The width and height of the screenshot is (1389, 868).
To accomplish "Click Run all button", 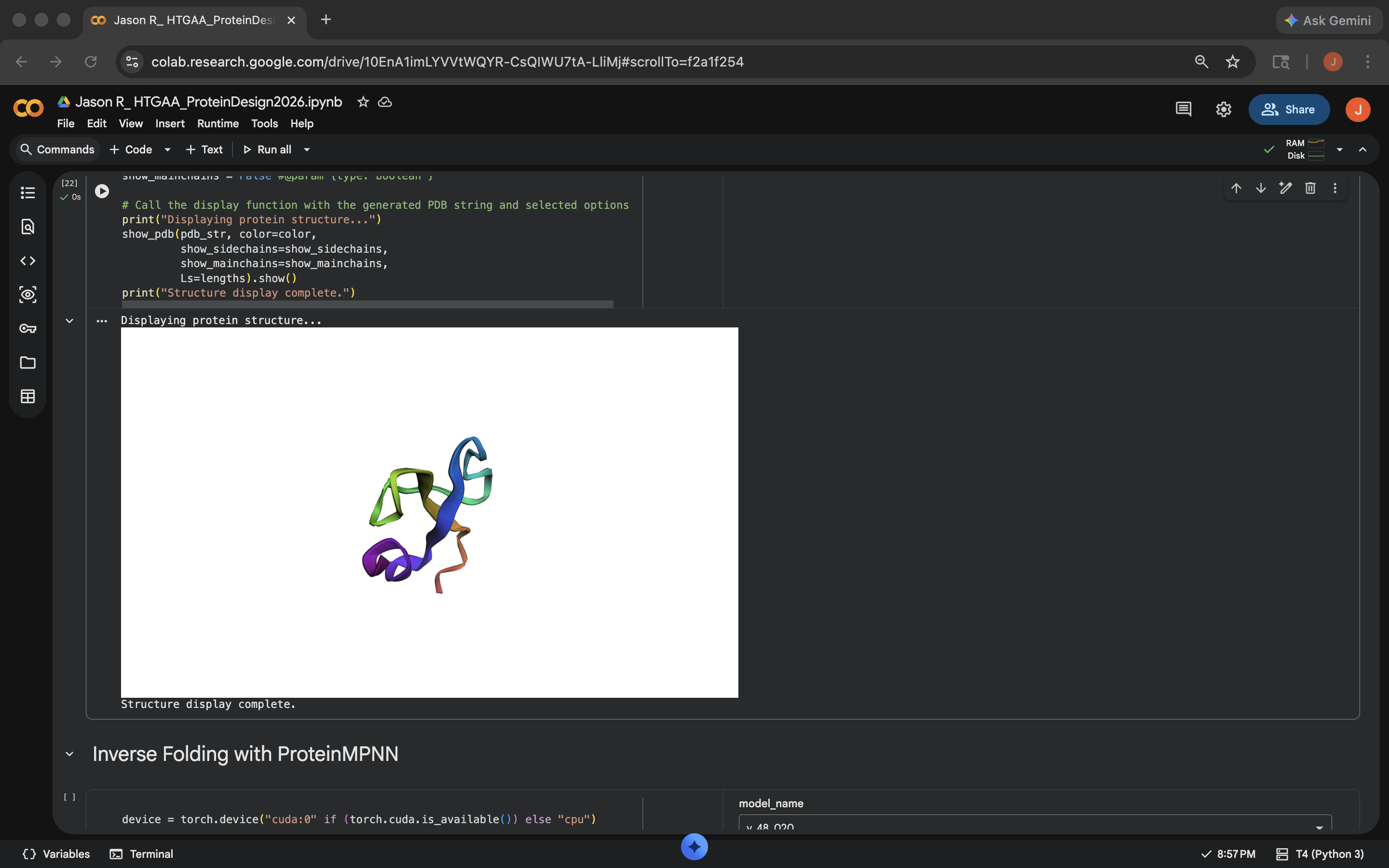I will click(267, 150).
